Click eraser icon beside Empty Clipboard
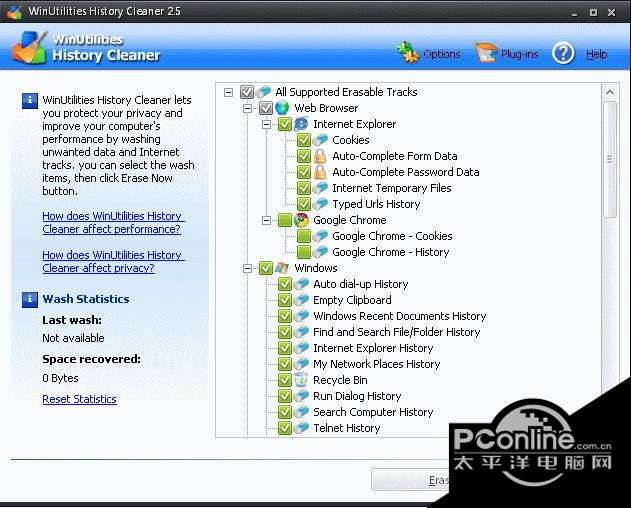This screenshot has height=508, width=631. pyautogui.click(x=301, y=300)
